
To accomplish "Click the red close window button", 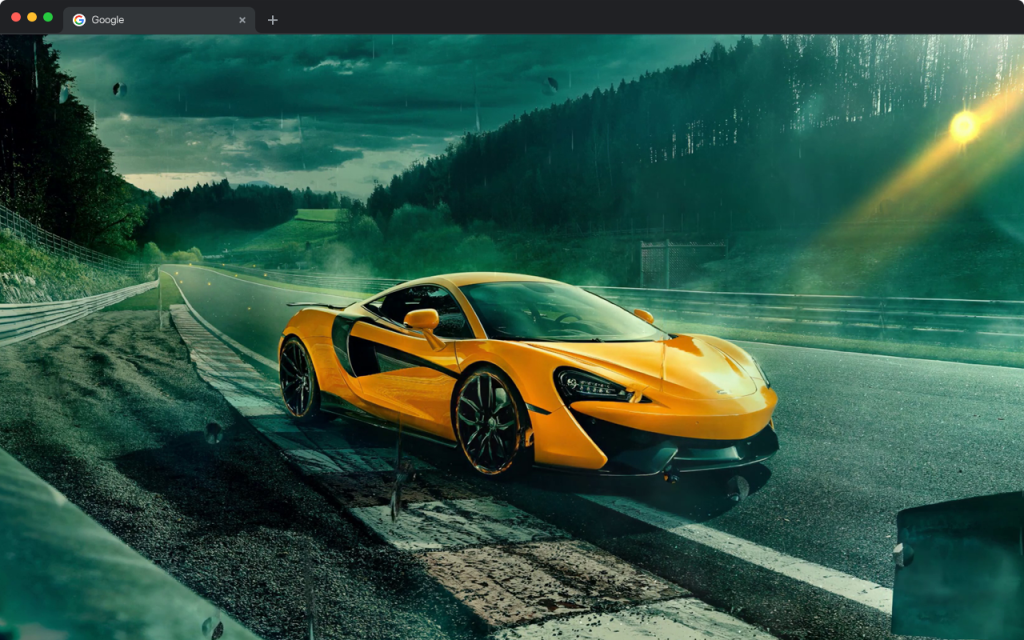I will click(14, 16).
